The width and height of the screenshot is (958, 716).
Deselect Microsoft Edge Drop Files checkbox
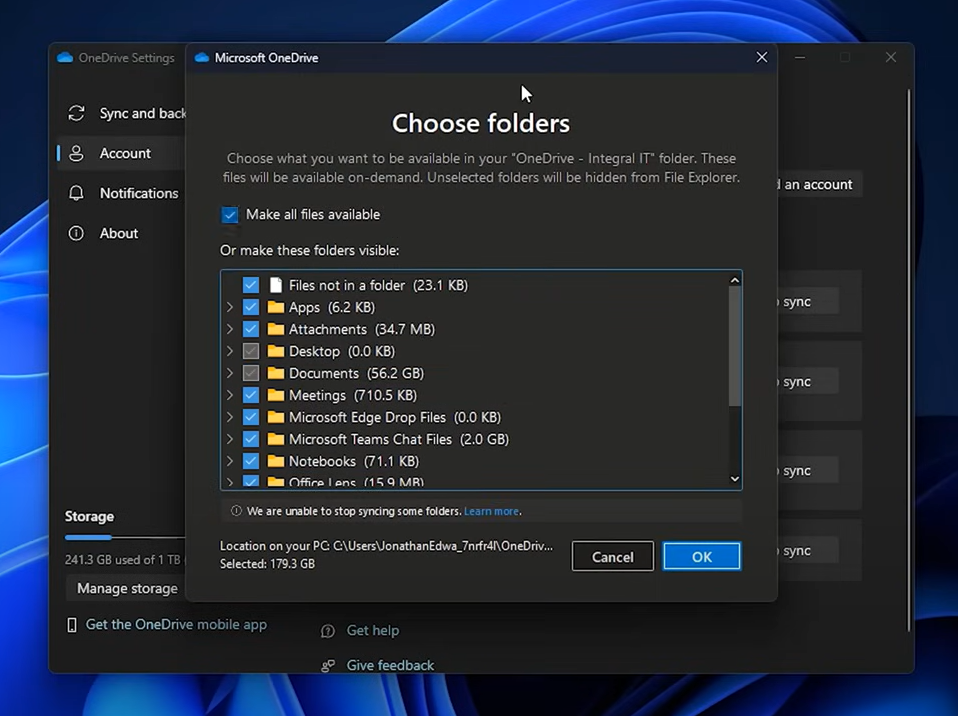coord(250,417)
